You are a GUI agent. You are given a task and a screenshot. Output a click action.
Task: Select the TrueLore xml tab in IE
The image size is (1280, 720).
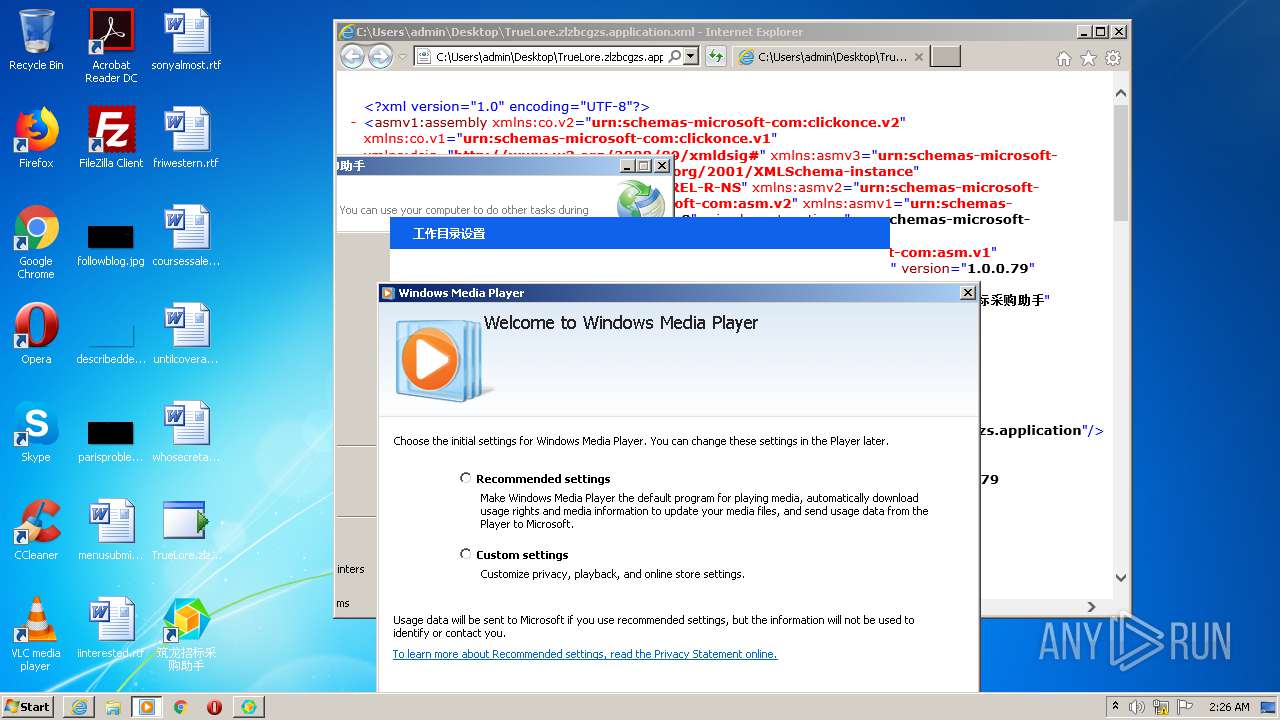(x=830, y=57)
